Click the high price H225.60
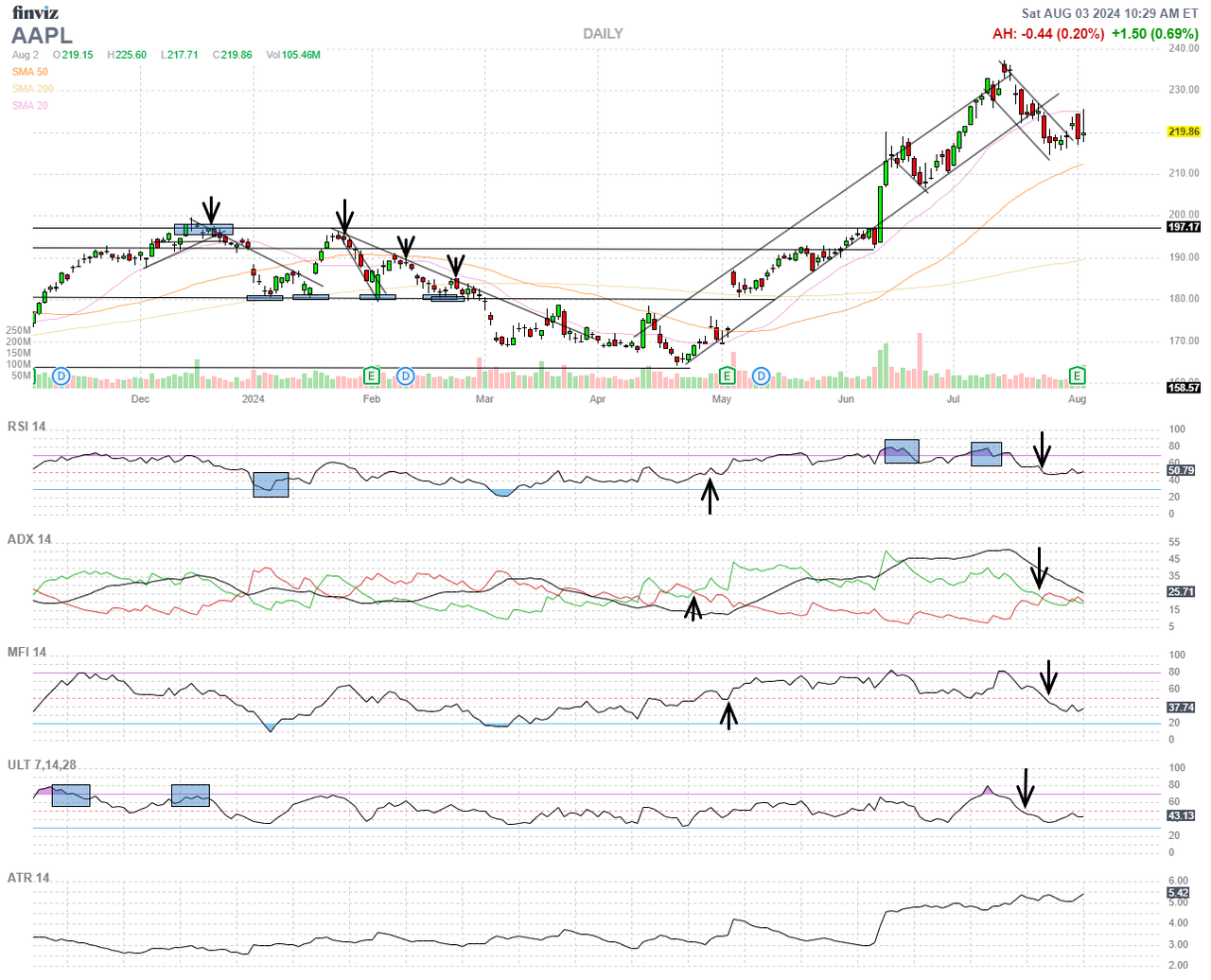The image size is (1211, 980). [x=127, y=55]
